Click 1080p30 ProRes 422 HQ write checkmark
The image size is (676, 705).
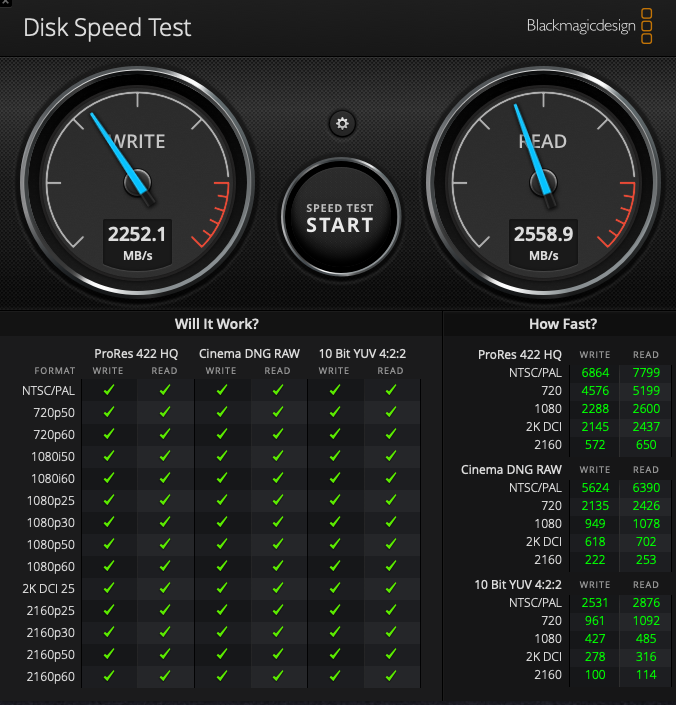pyautogui.click(x=109, y=522)
